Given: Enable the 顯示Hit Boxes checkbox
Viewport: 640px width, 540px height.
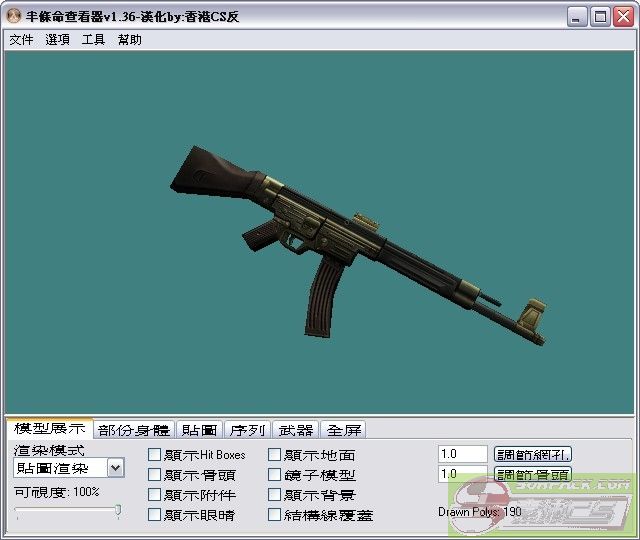Looking at the screenshot, I should tap(155, 455).
